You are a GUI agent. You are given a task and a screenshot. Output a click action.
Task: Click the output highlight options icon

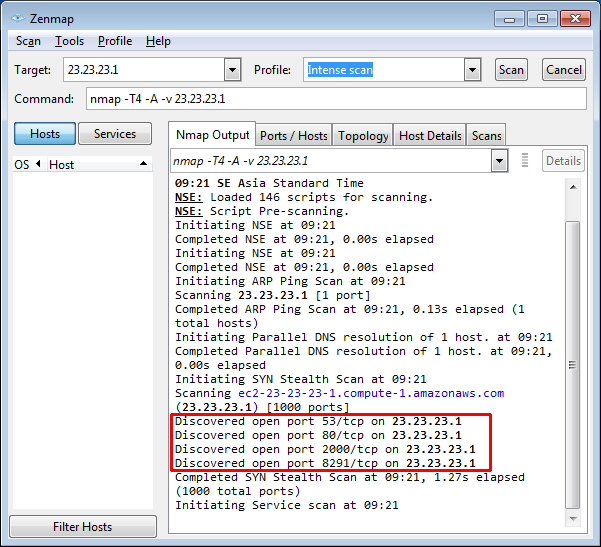525,160
